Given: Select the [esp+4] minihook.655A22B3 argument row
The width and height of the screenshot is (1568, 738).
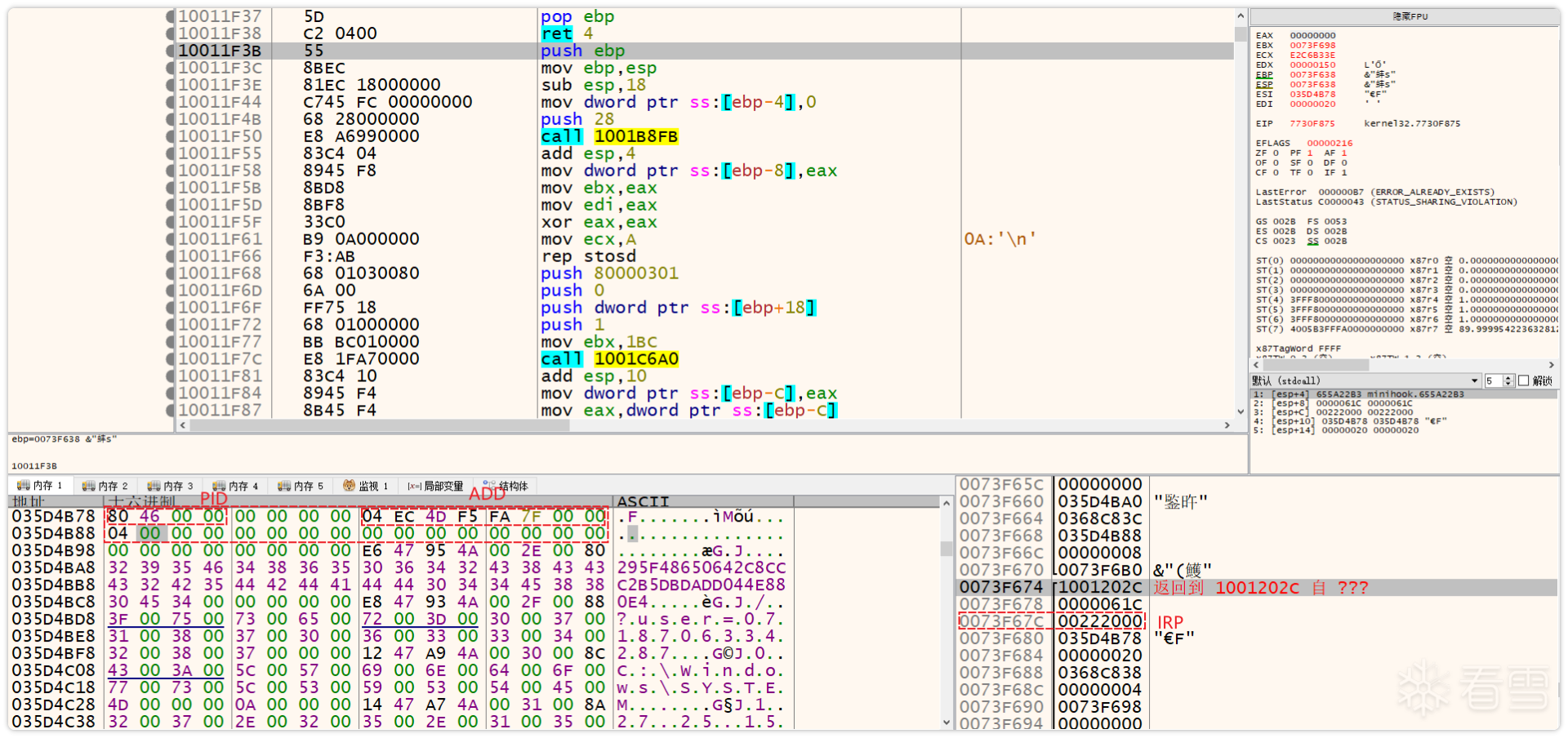Looking at the screenshot, I should 1404,394.
